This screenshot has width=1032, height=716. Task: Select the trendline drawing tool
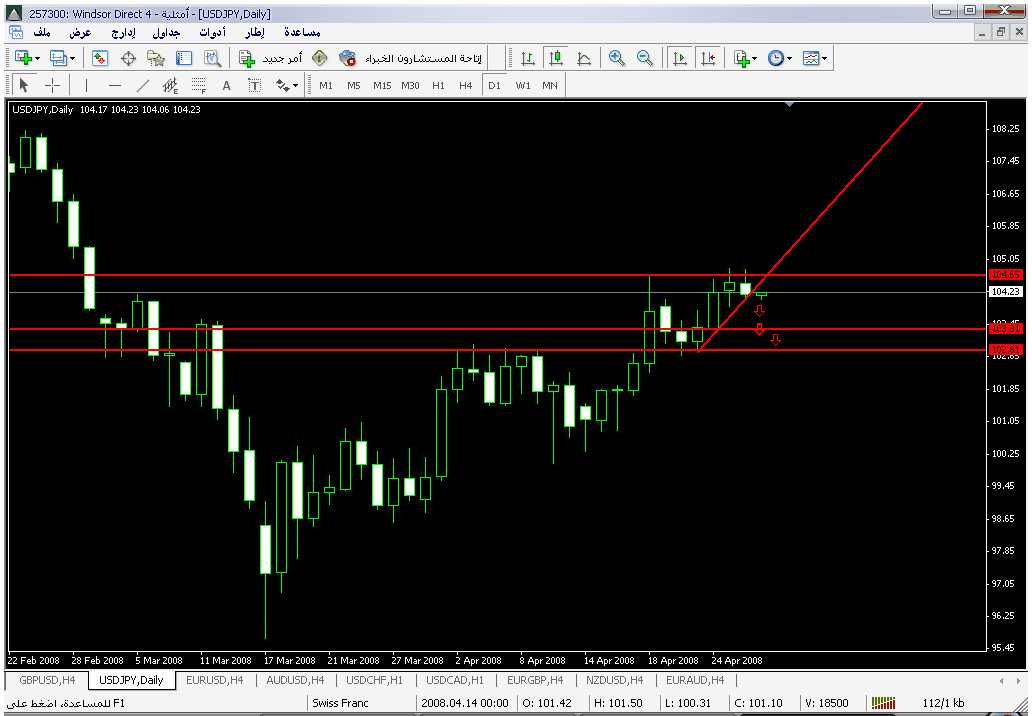point(143,86)
